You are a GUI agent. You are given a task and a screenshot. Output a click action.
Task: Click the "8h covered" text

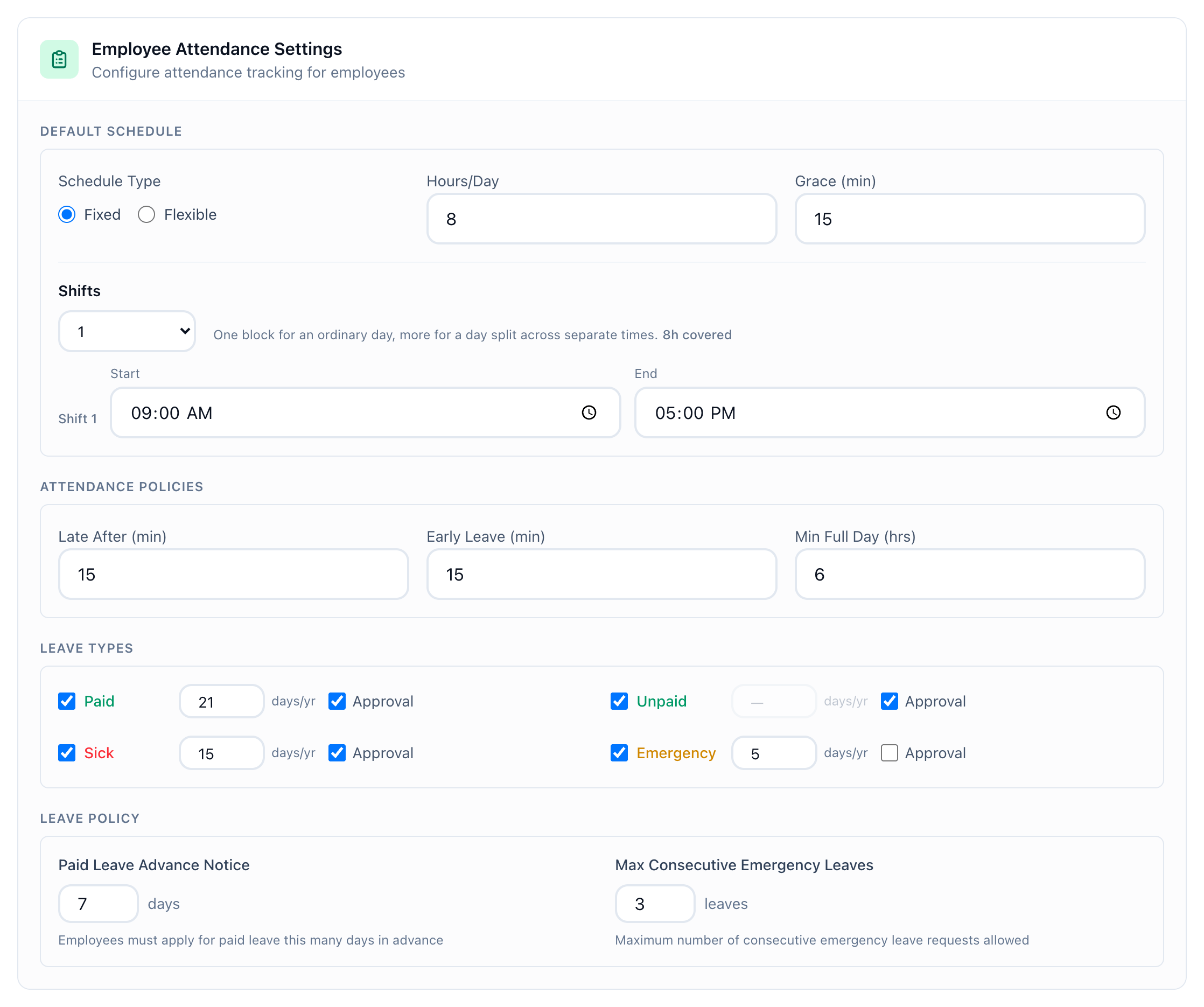coord(697,335)
